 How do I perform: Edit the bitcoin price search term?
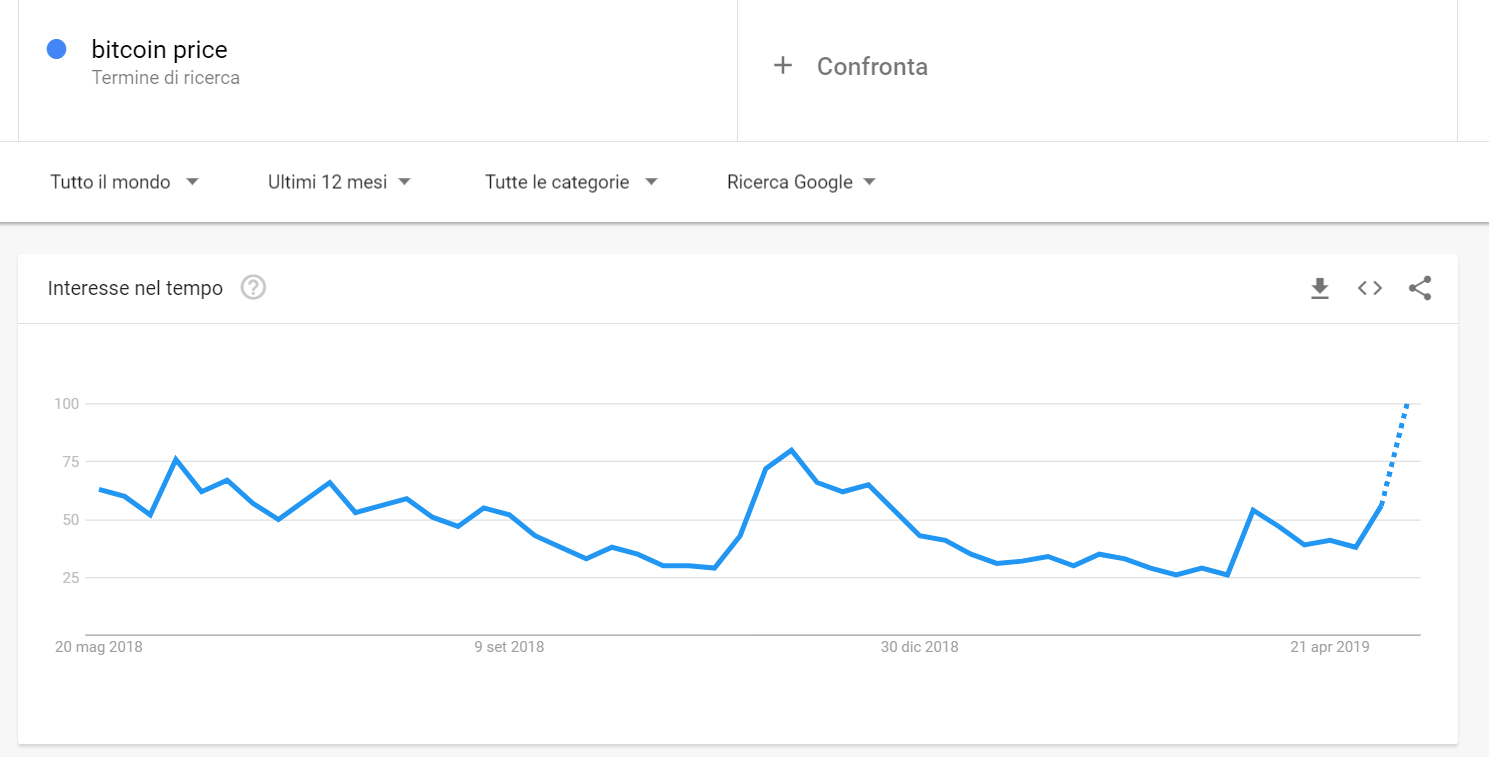tap(159, 49)
